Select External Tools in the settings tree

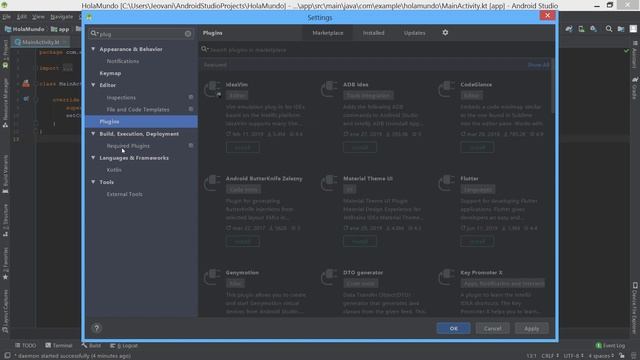tap(124, 194)
